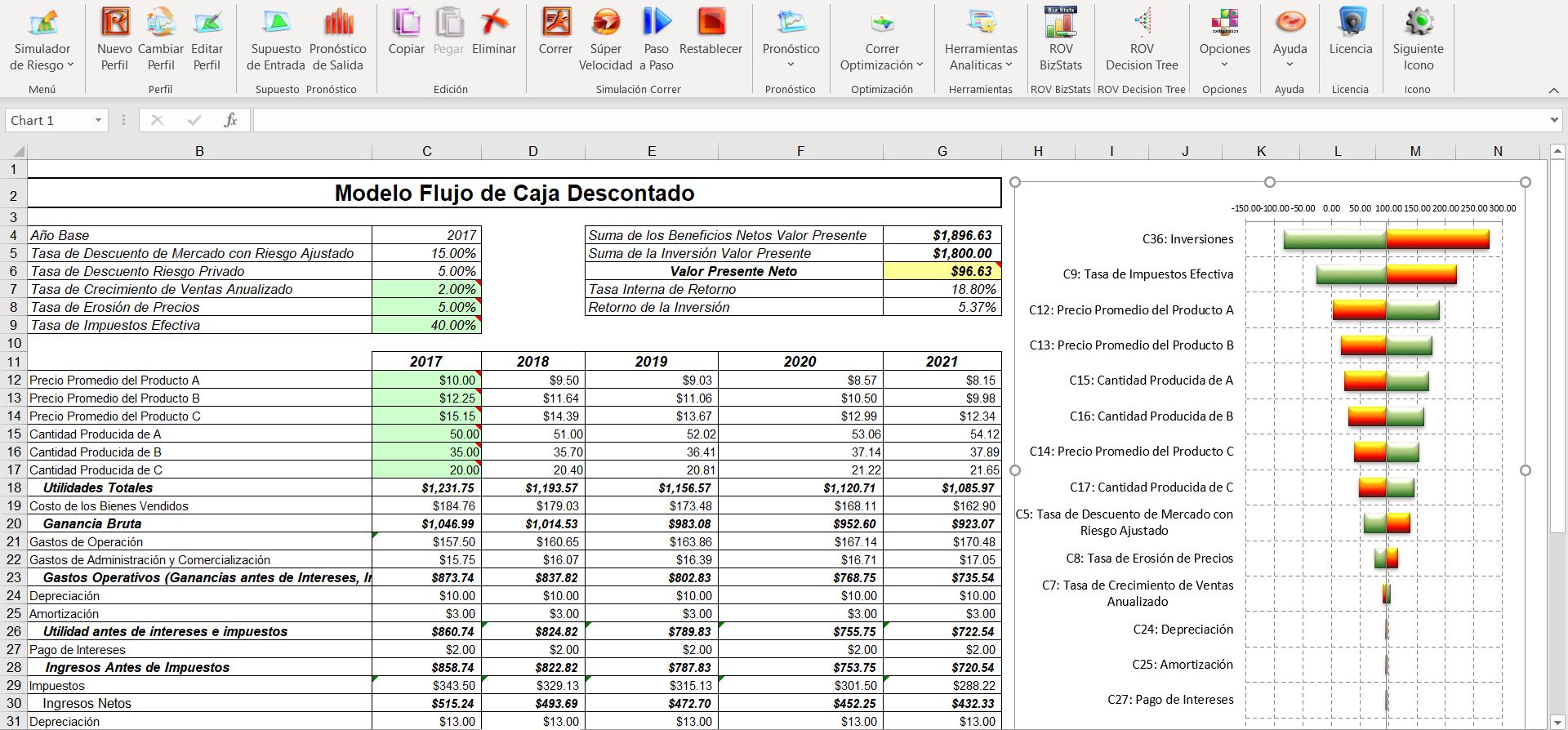Set a Pronóstico de Salida
This screenshot has width=1568, height=730.
pyautogui.click(x=338, y=39)
